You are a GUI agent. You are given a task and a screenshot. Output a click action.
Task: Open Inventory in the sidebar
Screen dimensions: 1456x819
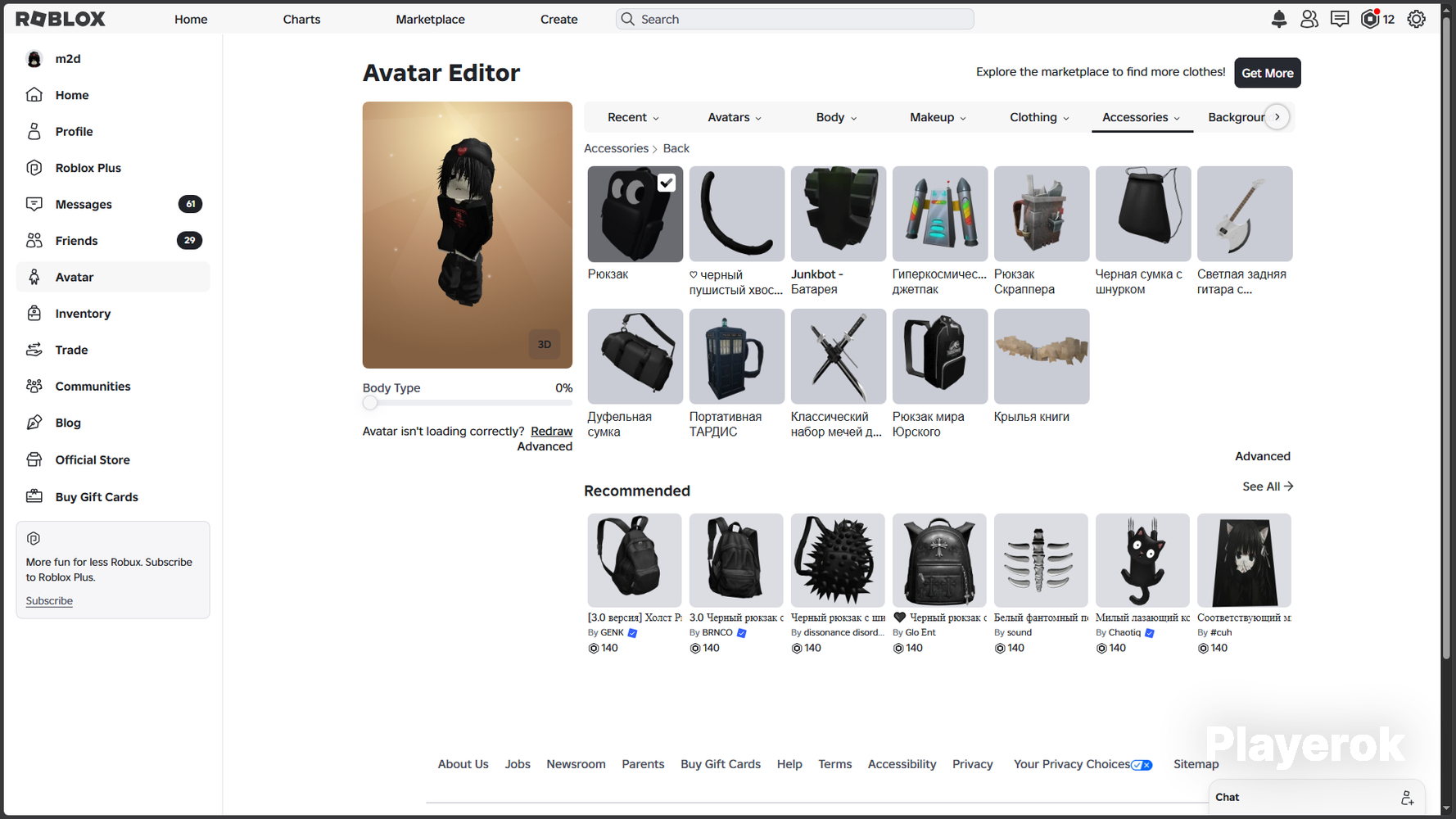click(113, 313)
